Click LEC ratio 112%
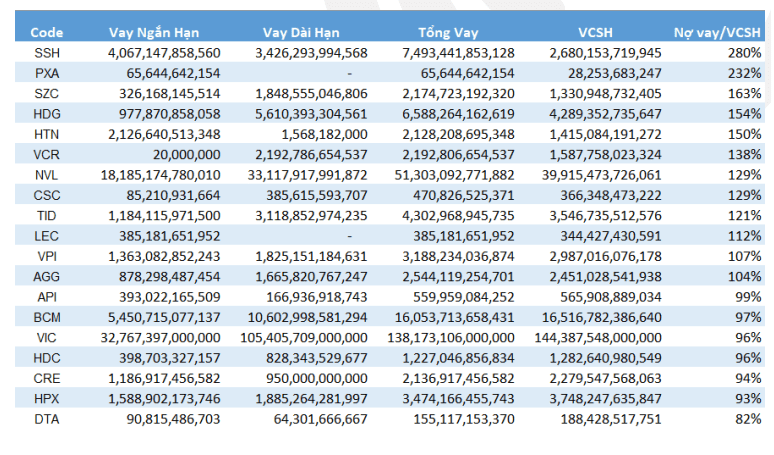 click(744, 236)
